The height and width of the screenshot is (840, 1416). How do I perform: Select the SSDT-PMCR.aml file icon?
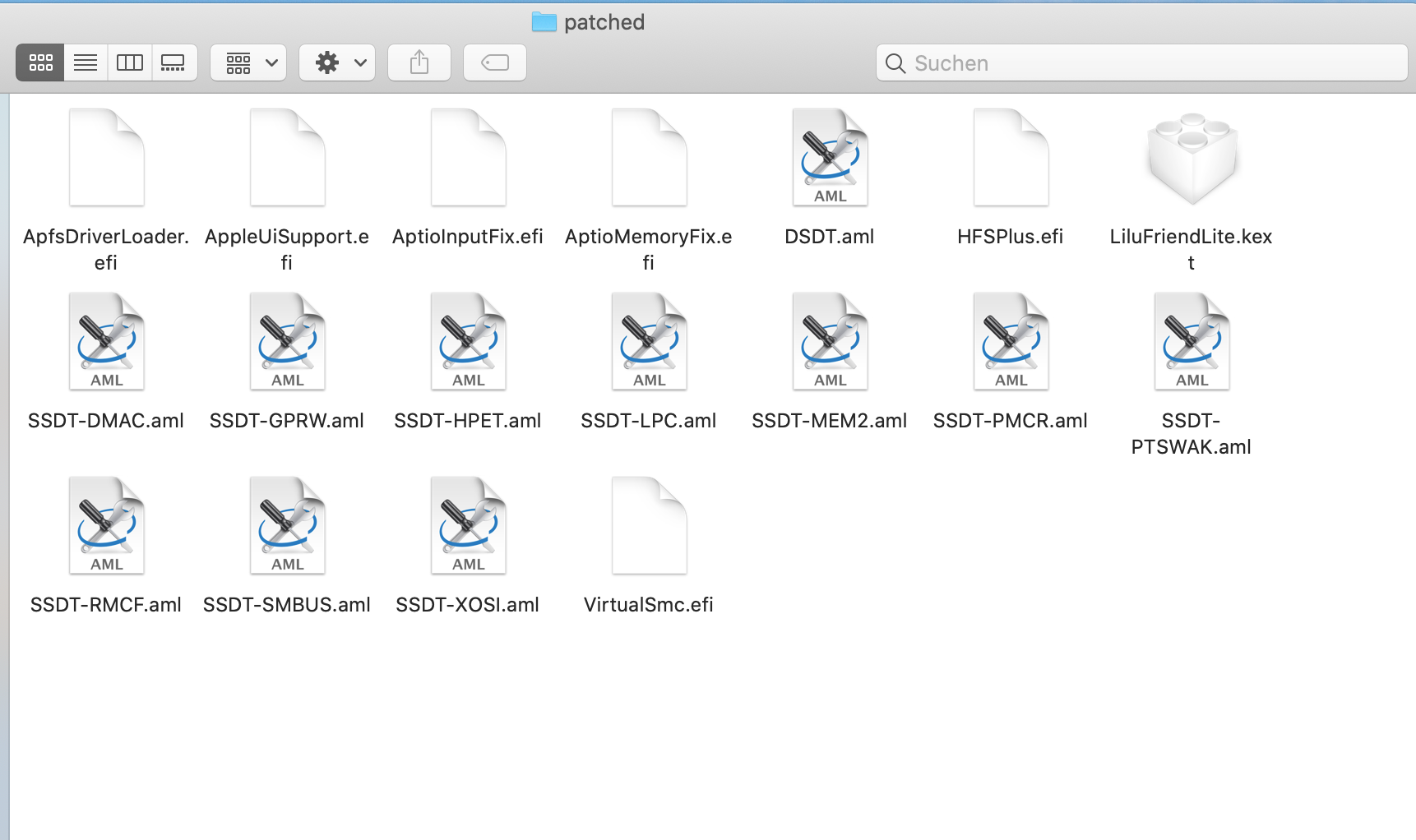(x=1011, y=341)
